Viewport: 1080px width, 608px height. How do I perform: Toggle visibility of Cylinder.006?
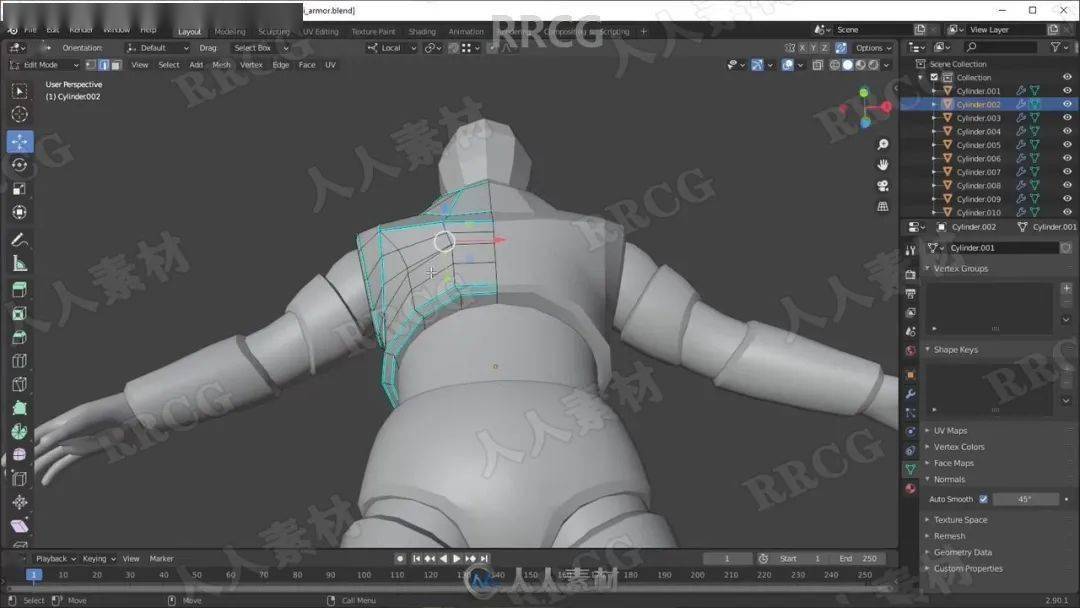1067,158
